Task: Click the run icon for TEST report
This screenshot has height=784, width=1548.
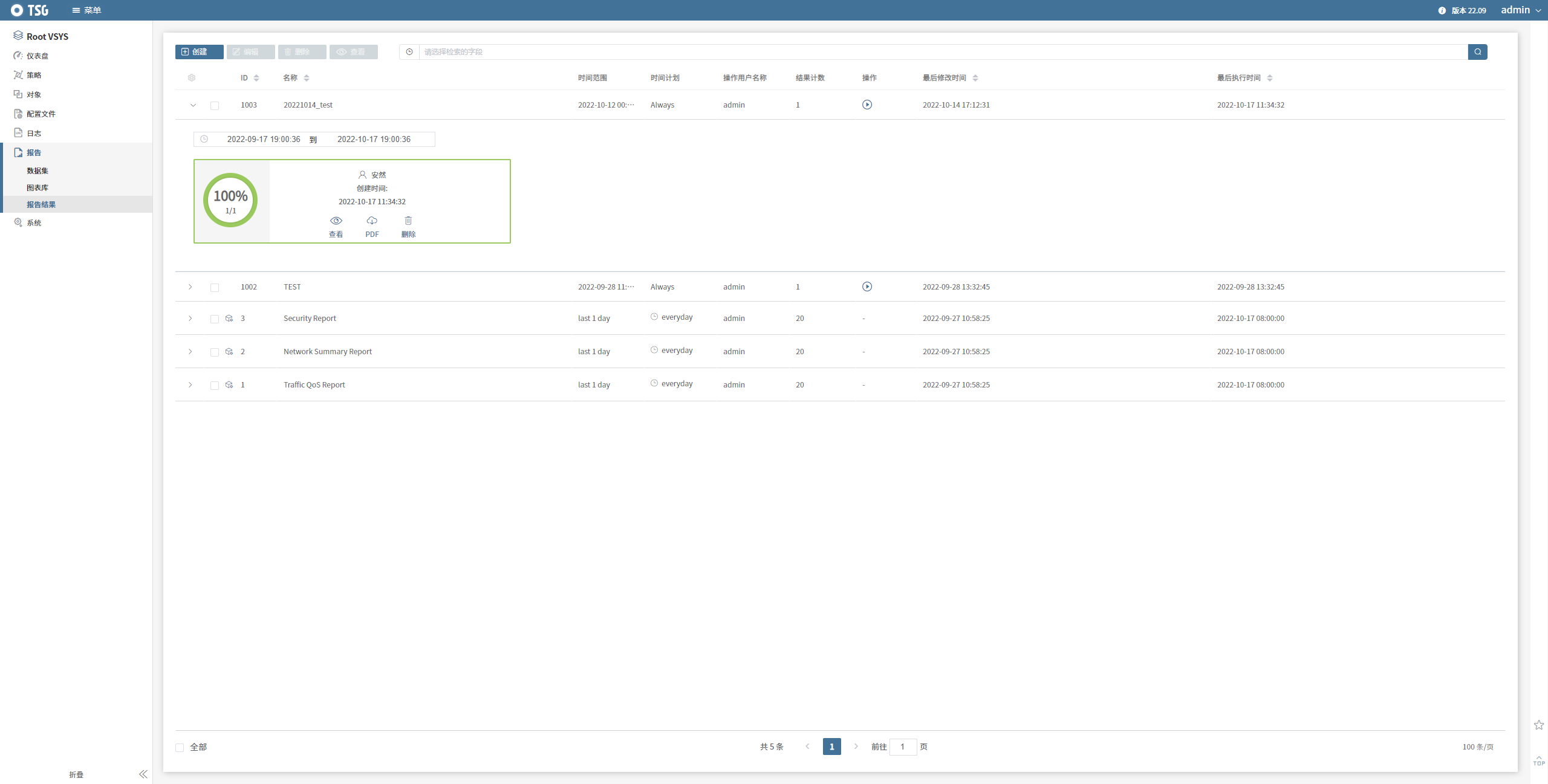Action: point(867,287)
